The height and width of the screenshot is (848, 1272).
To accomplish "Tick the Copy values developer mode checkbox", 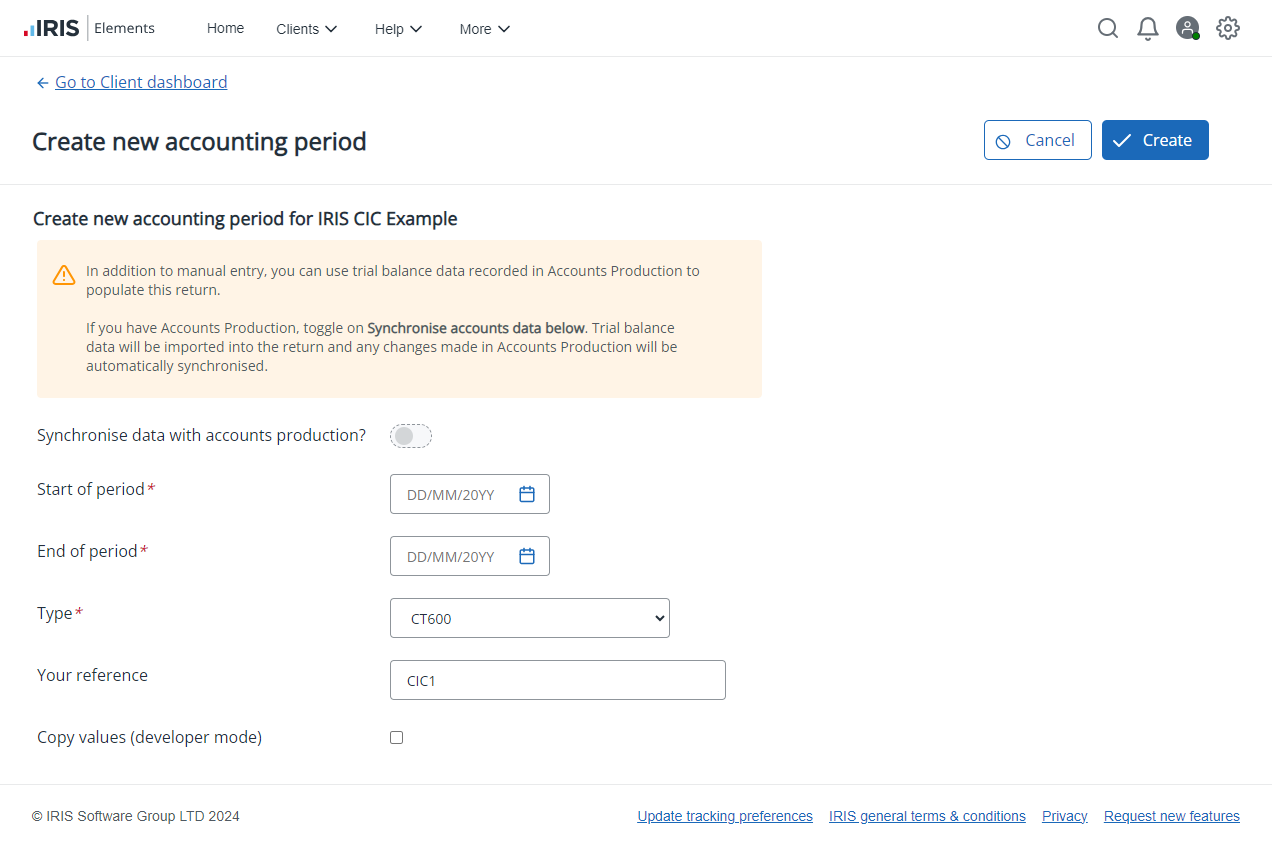I will click(x=397, y=738).
